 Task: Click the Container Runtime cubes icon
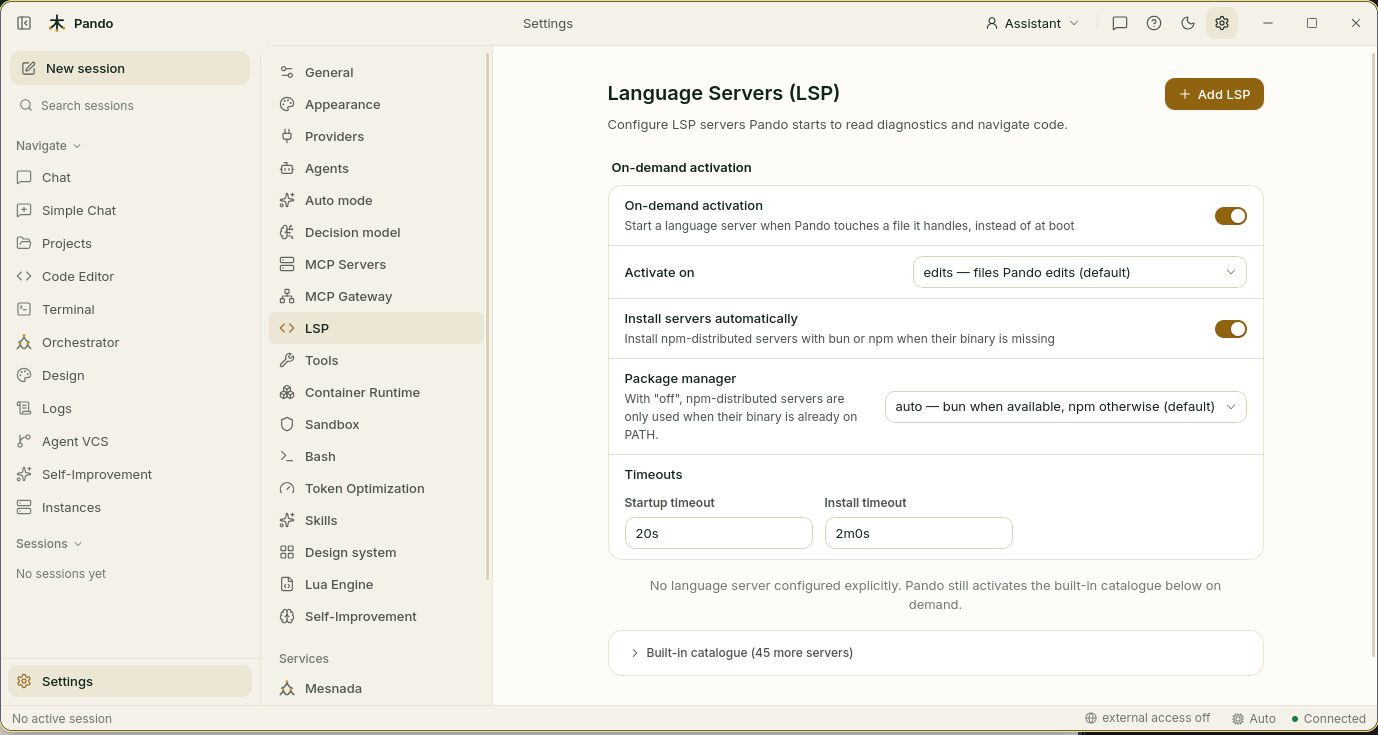[287, 392]
